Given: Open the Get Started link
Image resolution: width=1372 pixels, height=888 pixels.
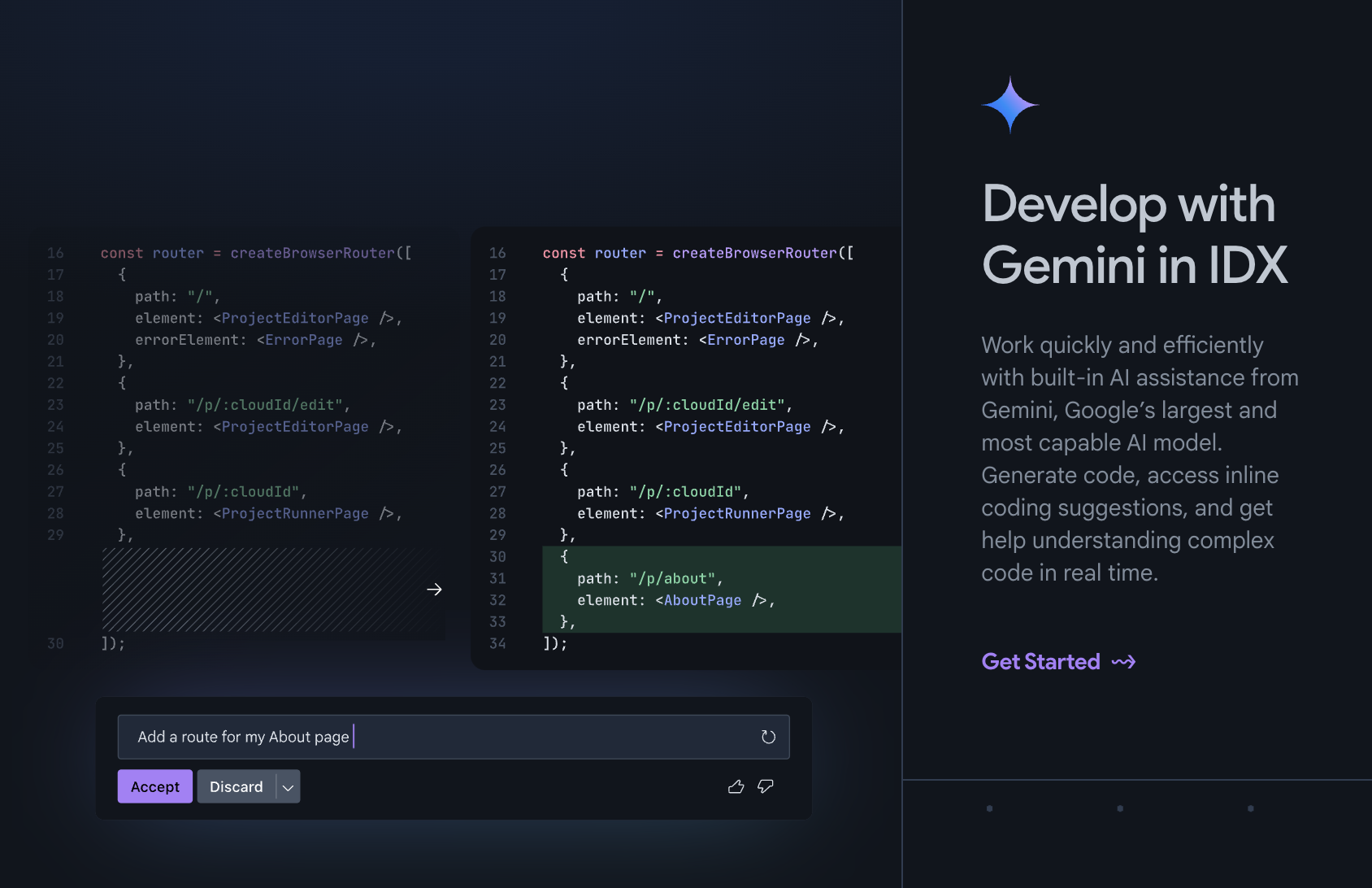Looking at the screenshot, I should [1040, 662].
